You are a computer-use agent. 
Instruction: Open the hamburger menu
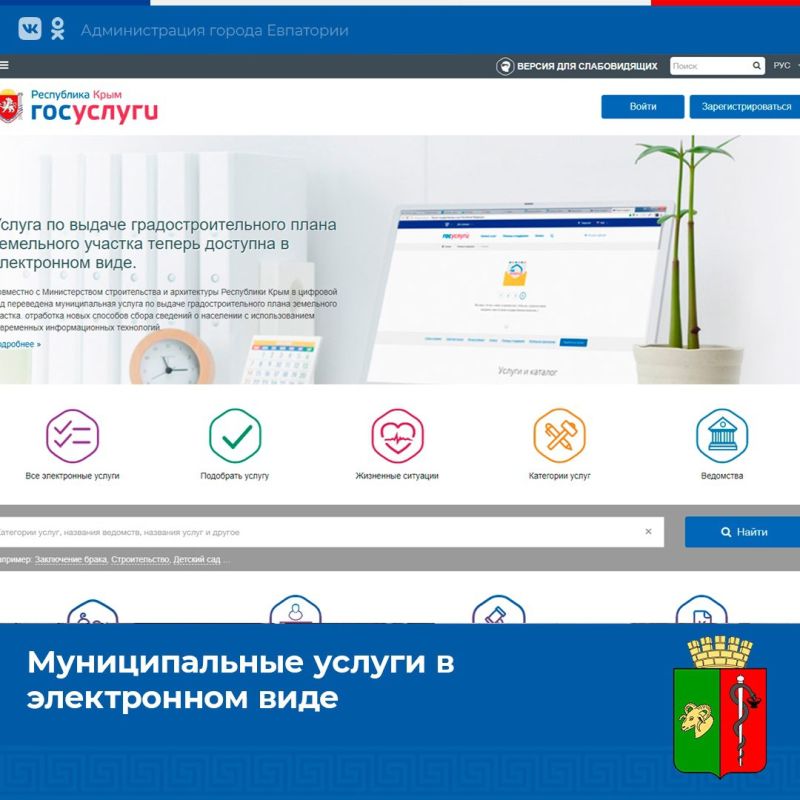5,66
